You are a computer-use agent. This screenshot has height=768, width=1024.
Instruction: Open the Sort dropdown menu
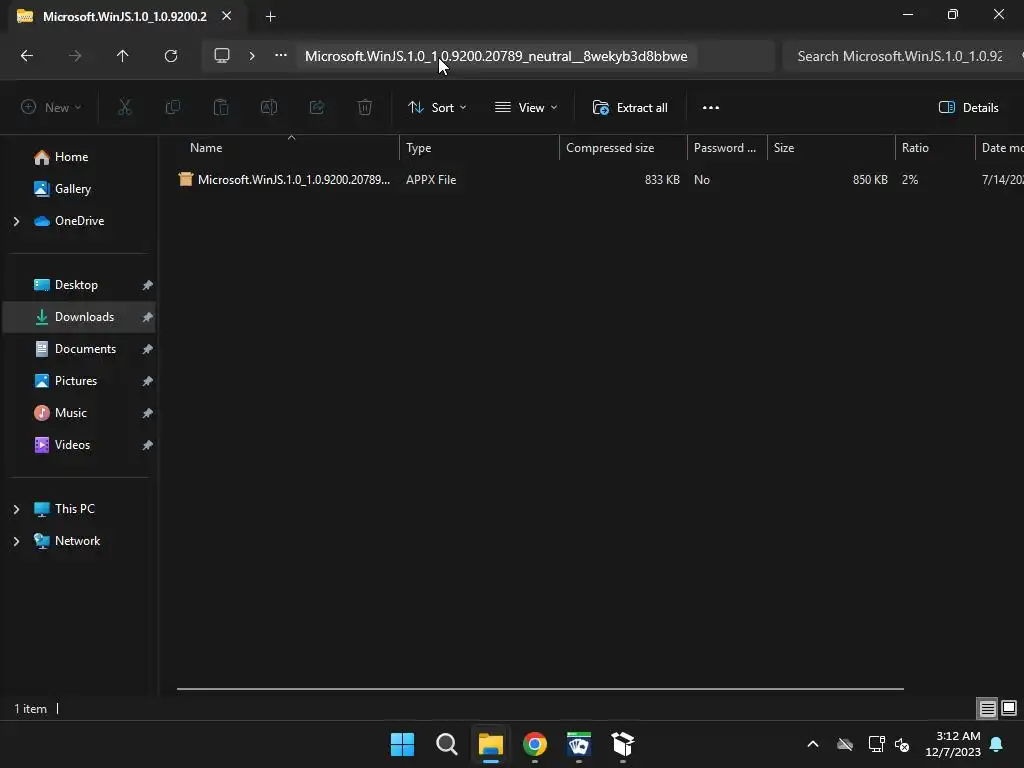[x=437, y=108]
